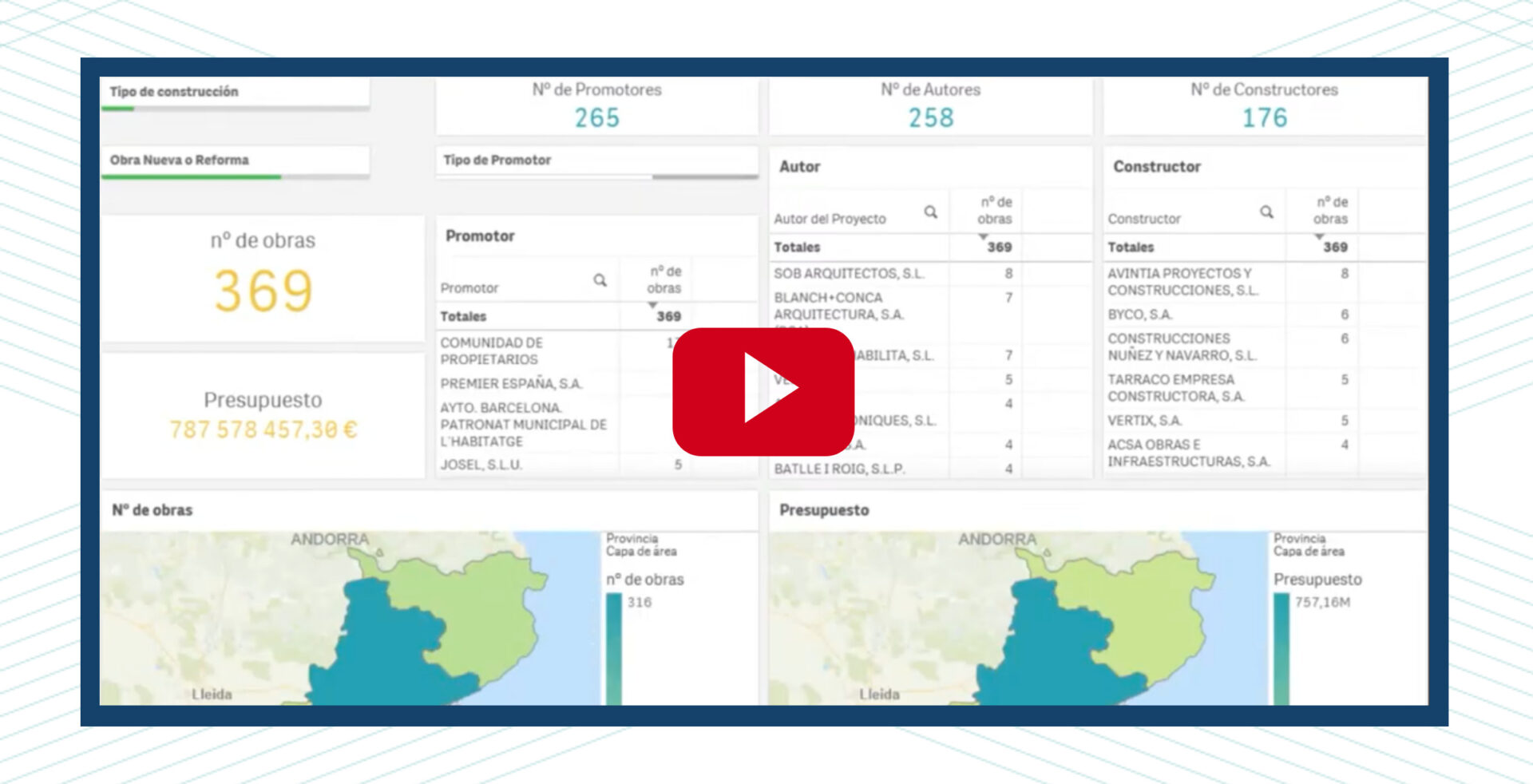This screenshot has width=1533, height=784.
Task: Sort the Constructor table by nº de obras
Action: coord(1330,211)
